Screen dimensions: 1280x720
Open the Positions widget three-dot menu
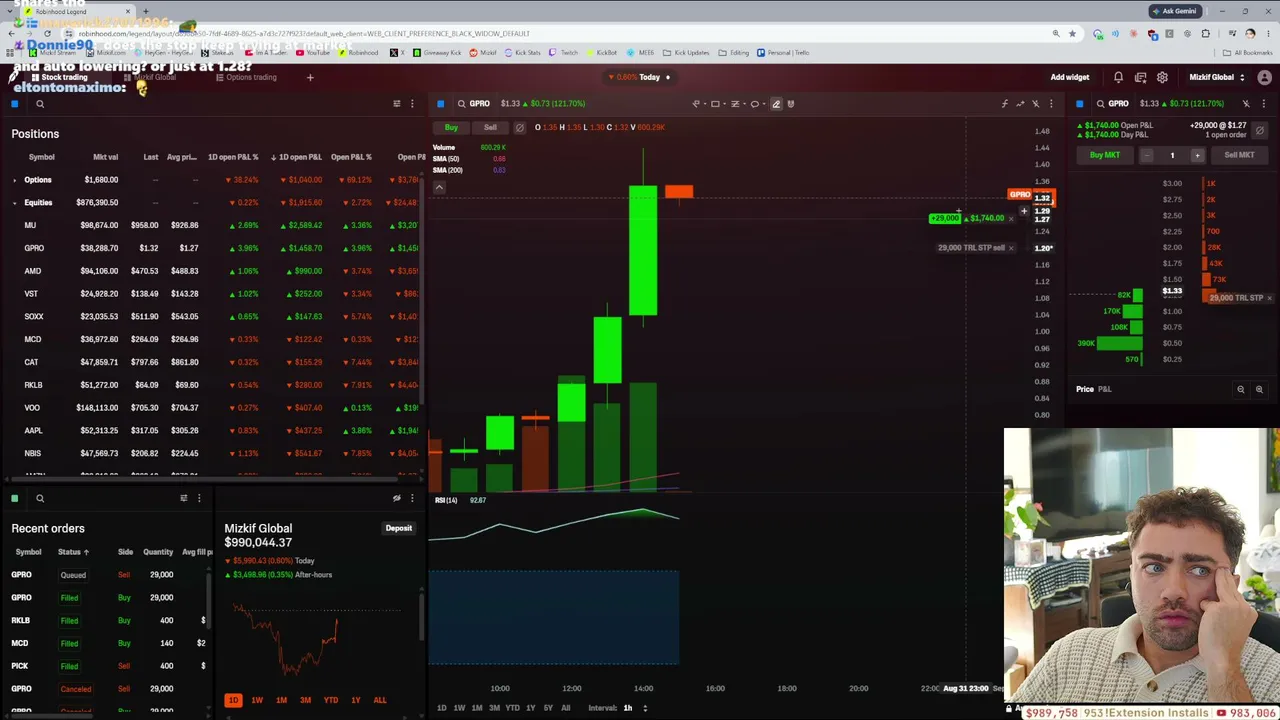[x=412, y=104]
